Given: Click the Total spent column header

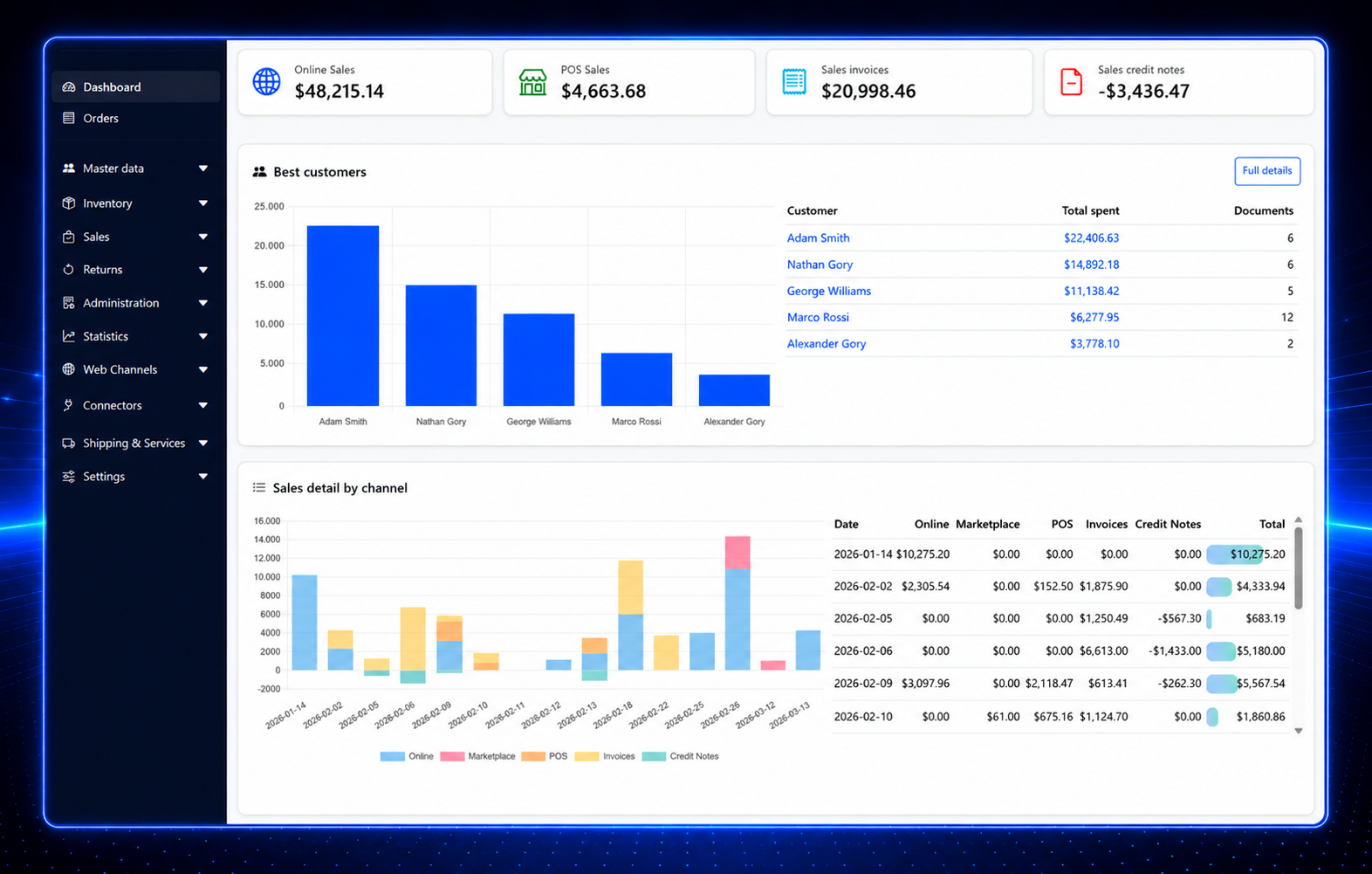Looking at the screenshot, I should point(1090,210).
